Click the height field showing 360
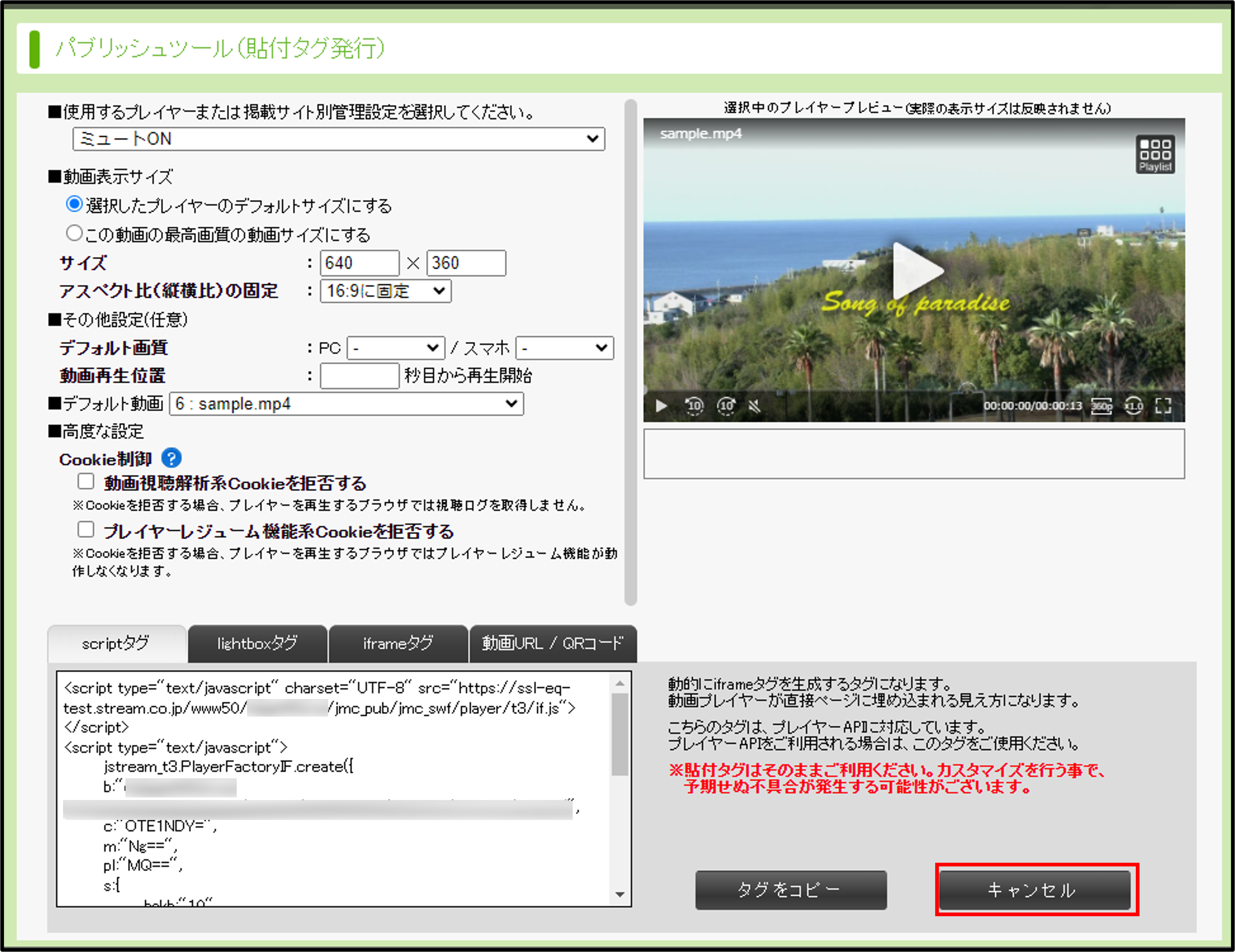 click(466, 263)
